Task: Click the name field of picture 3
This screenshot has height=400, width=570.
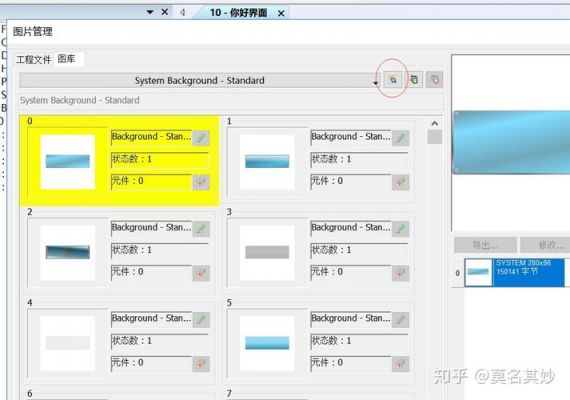Action: pyautogui.click(x=351, y=228)
